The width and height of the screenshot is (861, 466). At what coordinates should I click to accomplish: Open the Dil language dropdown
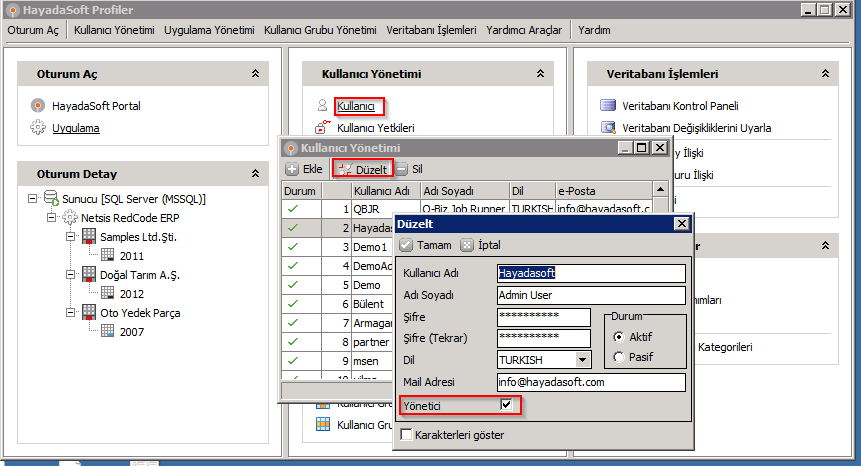click(582, 360)
